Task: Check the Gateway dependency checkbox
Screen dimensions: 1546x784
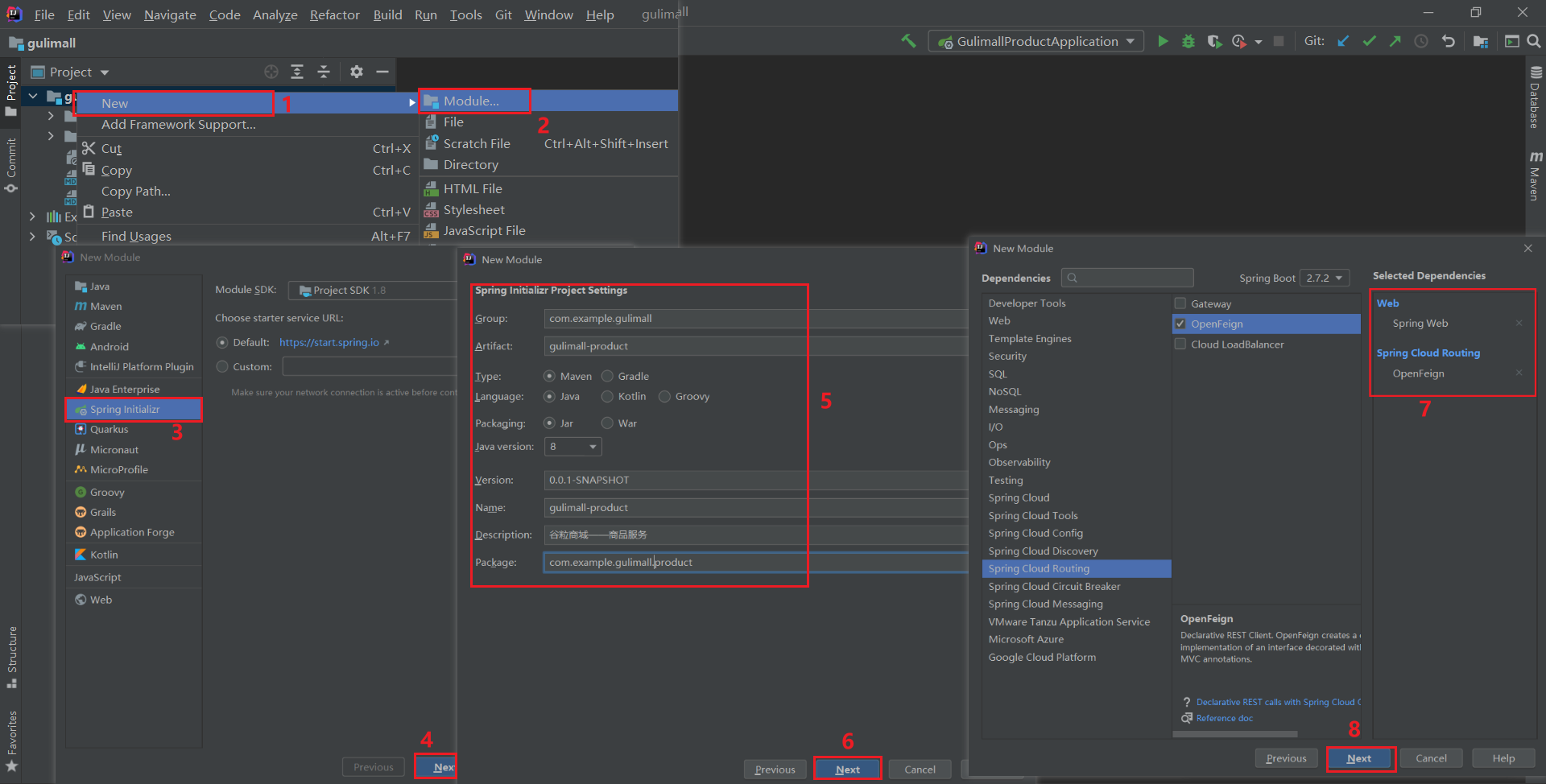Action: pos(1180,303)
